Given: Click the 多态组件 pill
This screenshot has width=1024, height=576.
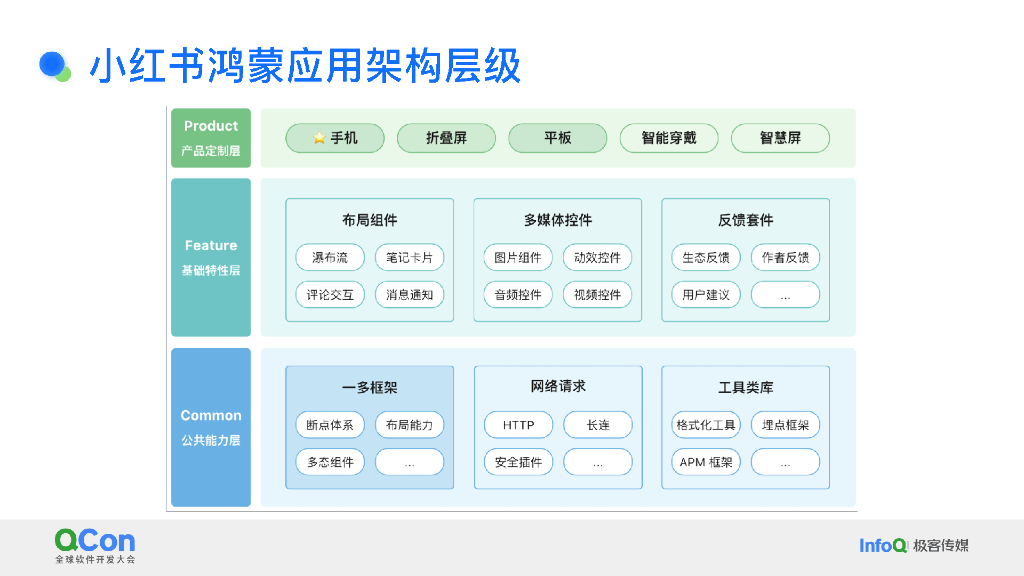Looking at the screenshot, I should [x=330, y=462].
